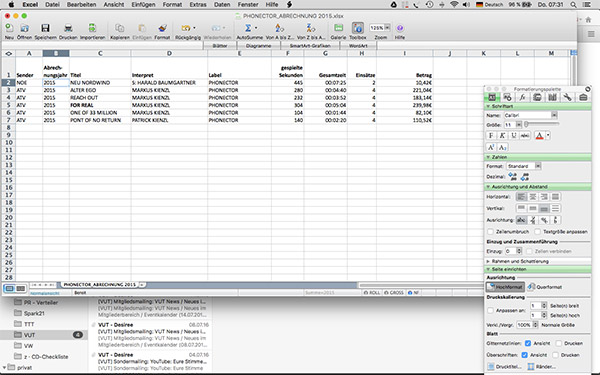The image size is (600, 375).
Task: Sort ascending with Von A bis Z icon
Action: click(x=279, y=28)
